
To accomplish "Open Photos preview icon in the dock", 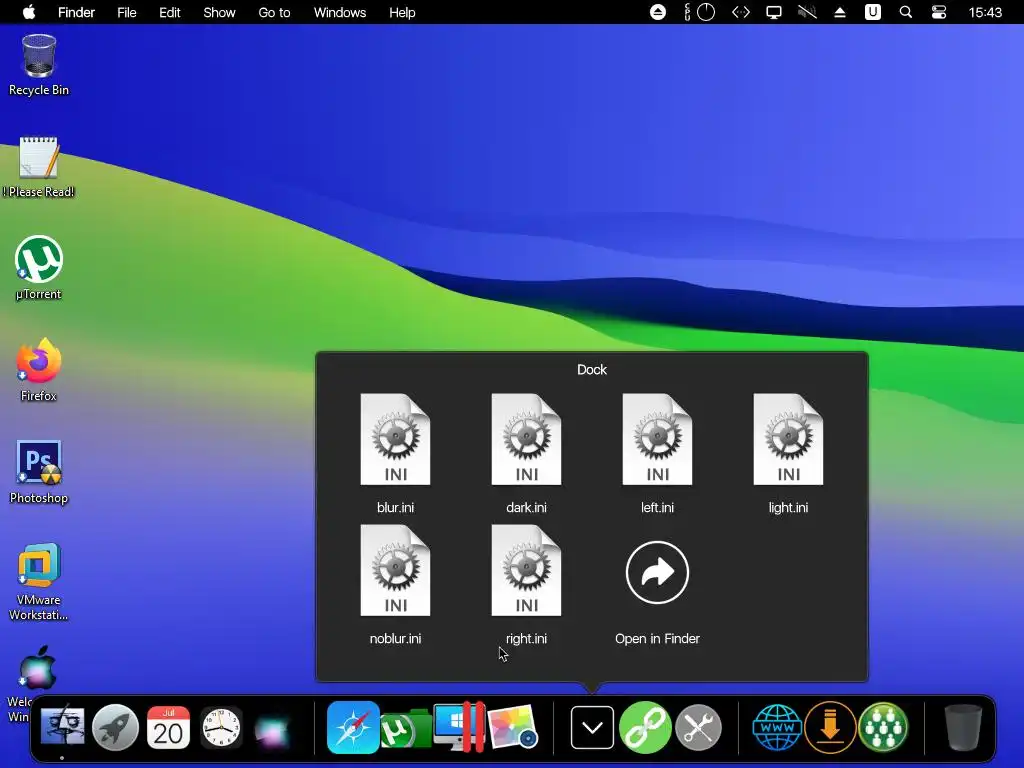I will 513,727.
